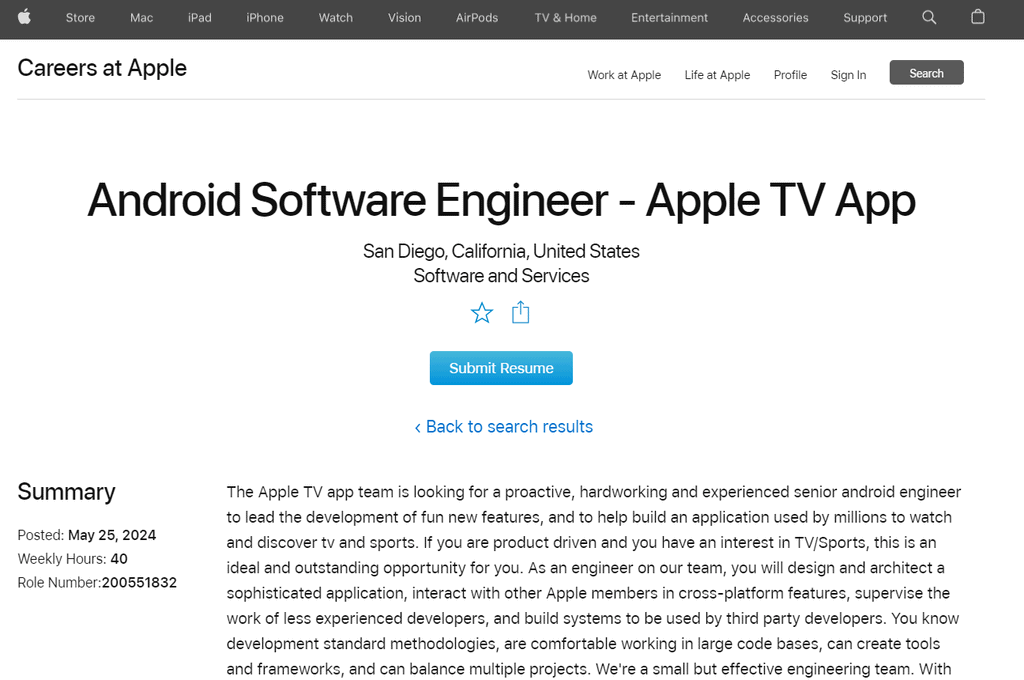Navigate to the TV & Home section
Viewport: 1024px width, 680px height.
pos(564,17)
